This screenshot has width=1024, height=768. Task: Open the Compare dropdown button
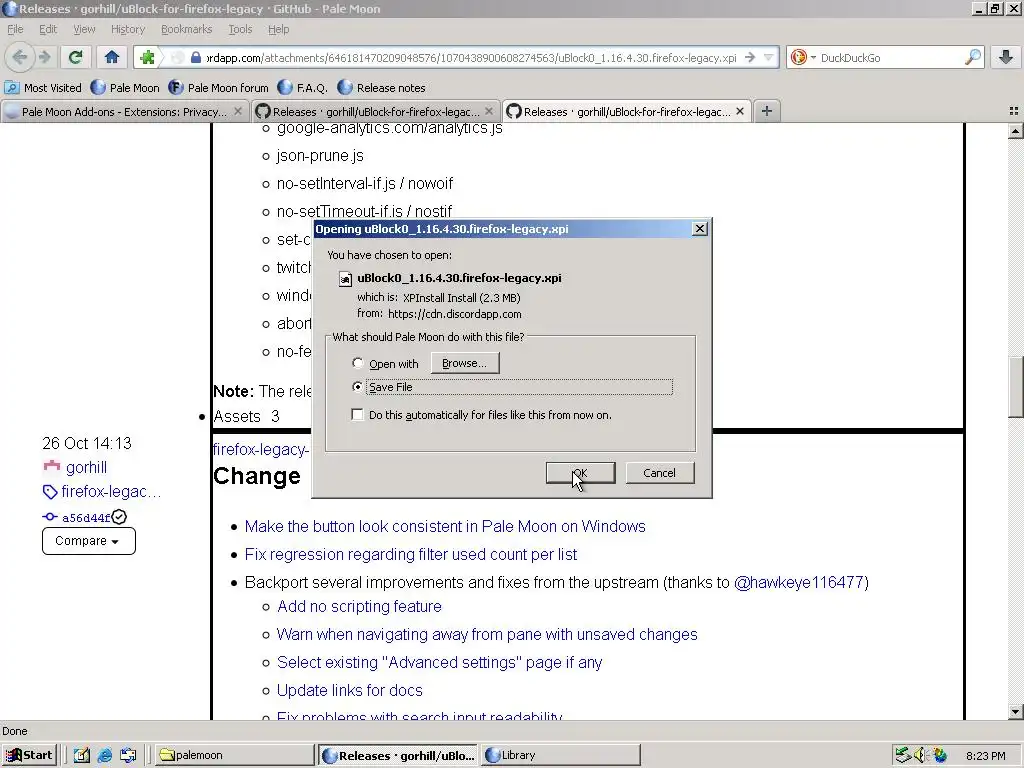[88, 541]
